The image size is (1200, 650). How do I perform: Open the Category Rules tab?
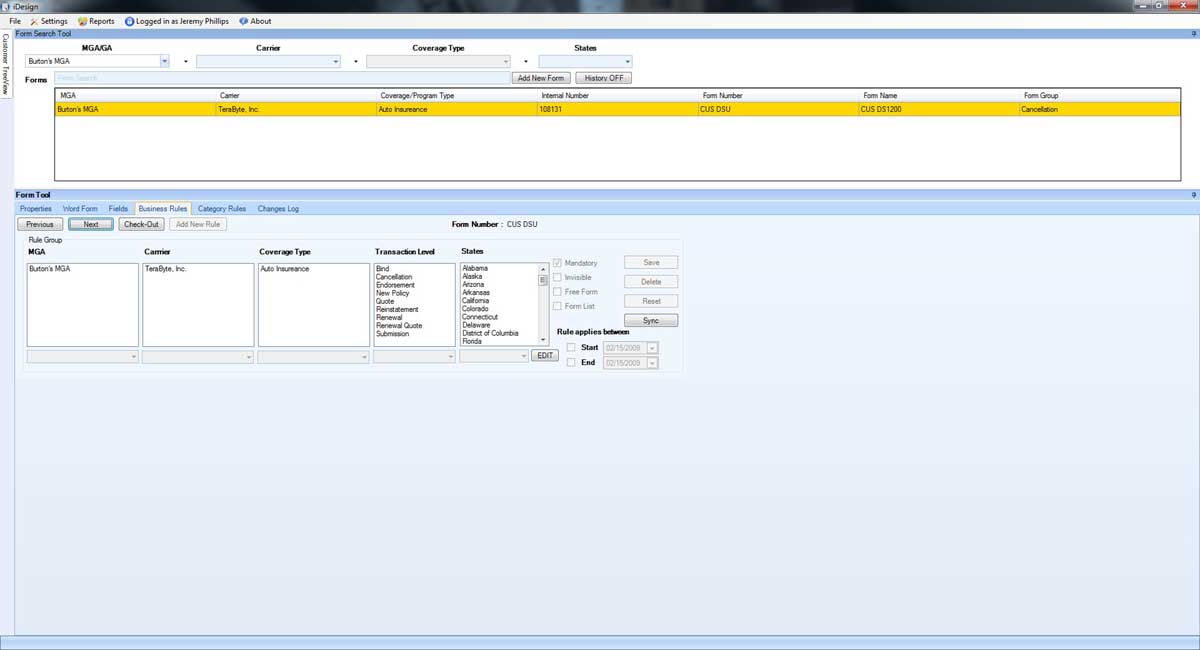tap(222, 209)
